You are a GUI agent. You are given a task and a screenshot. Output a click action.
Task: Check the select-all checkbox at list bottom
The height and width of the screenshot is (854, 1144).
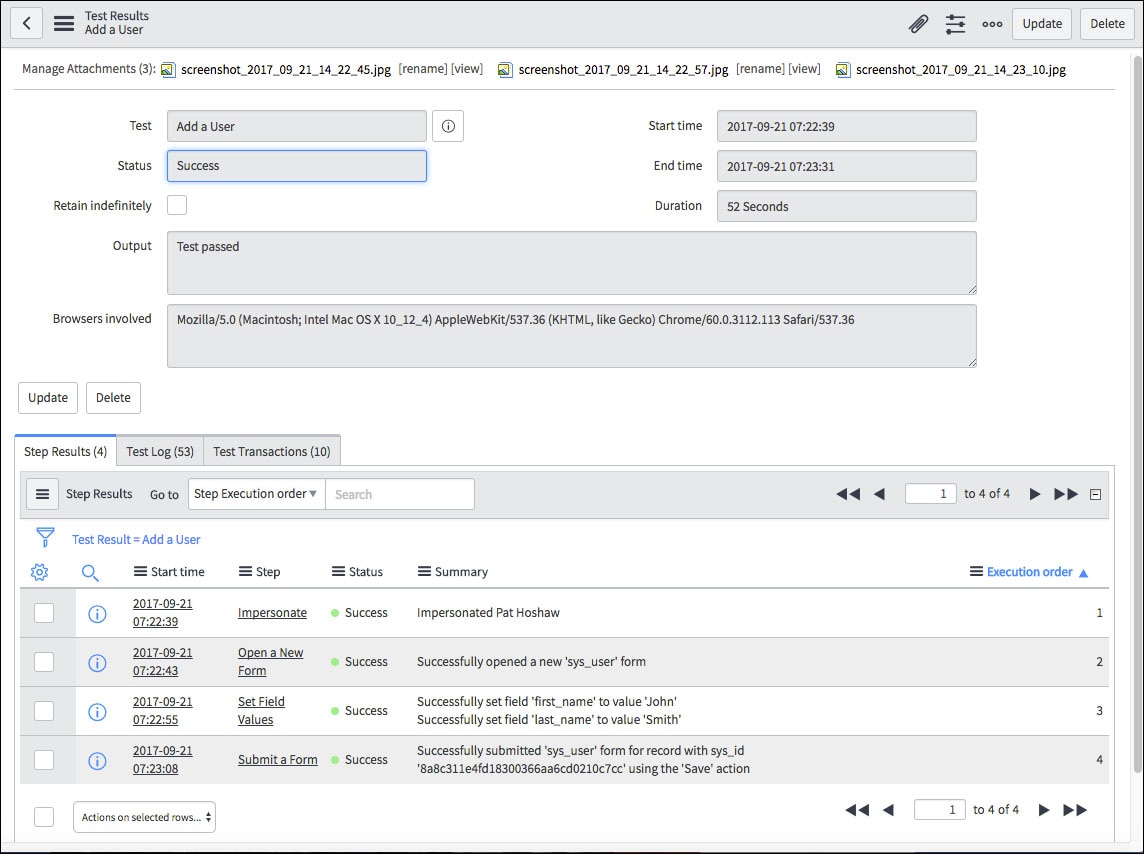point(44,817)
